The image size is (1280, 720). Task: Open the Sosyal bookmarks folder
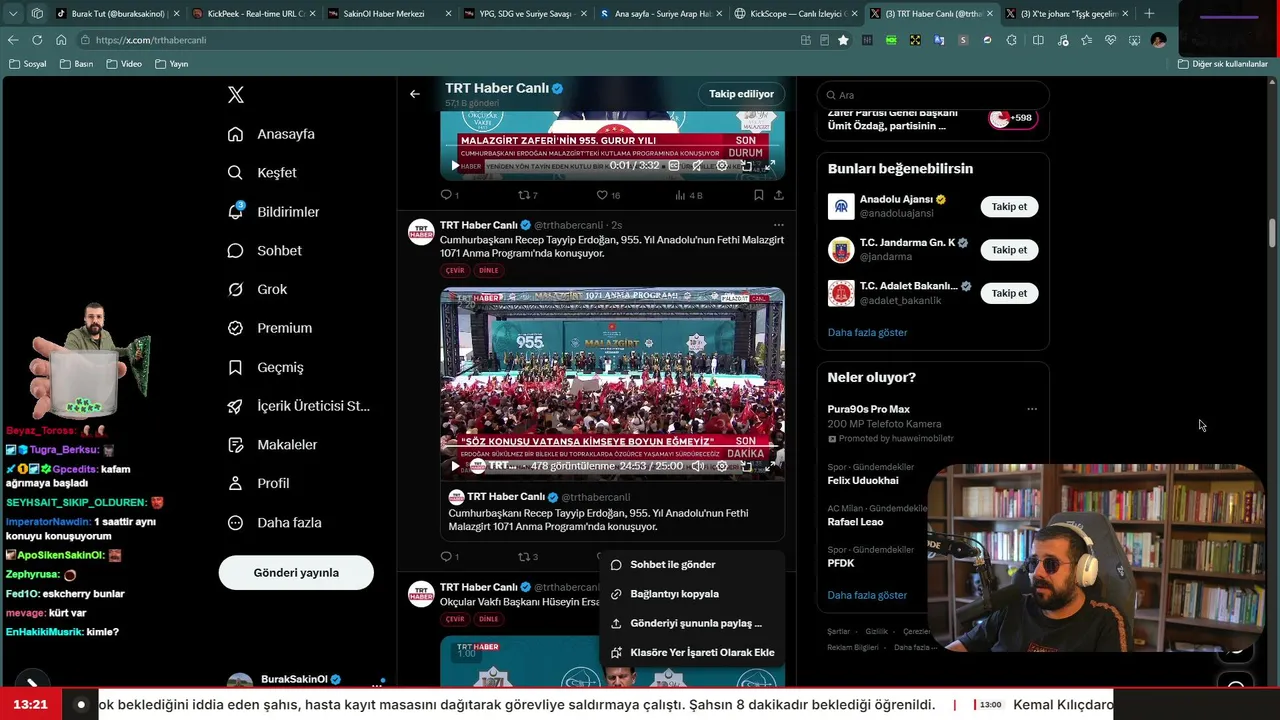pos(28,64)
